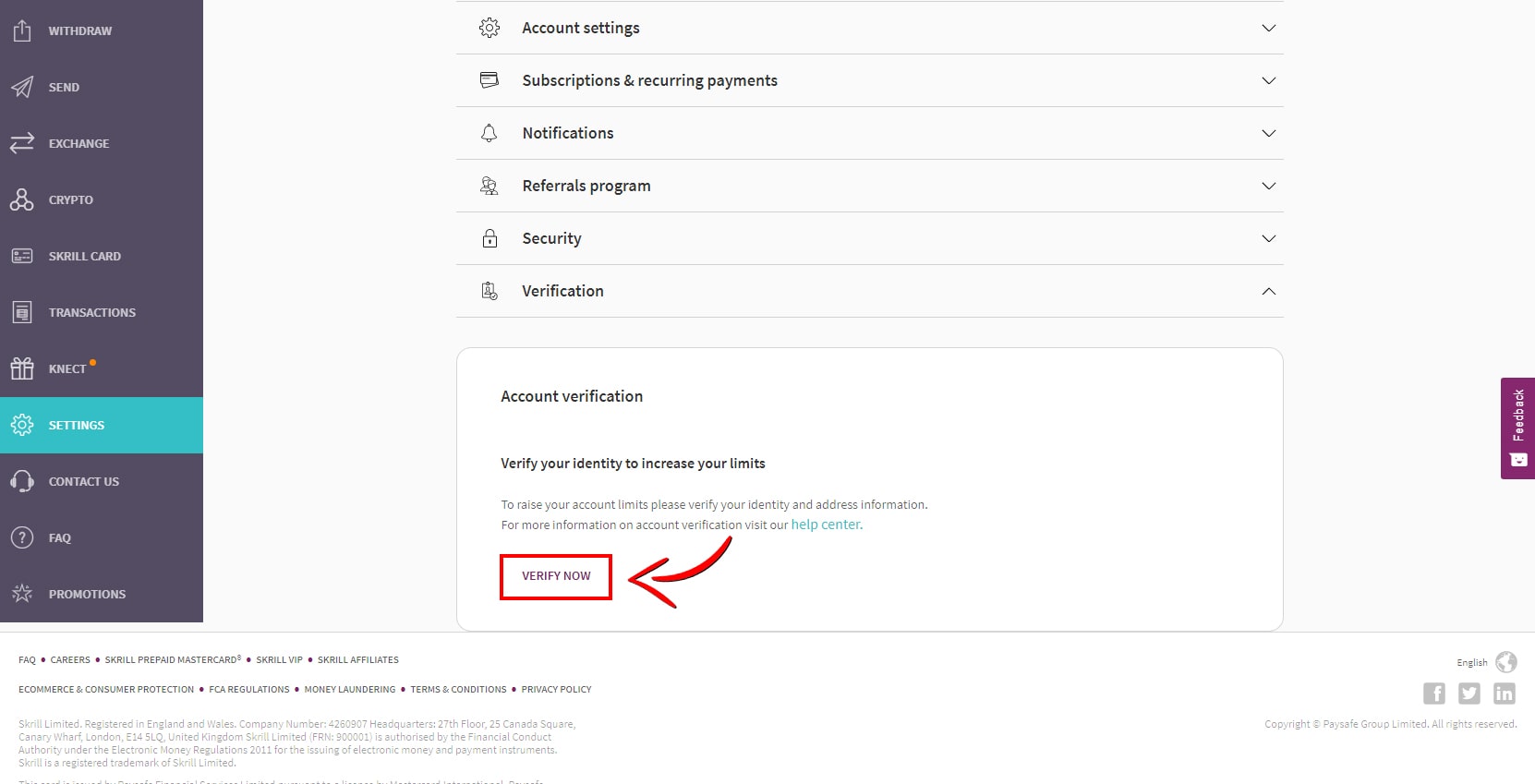Click the Referrals program people icon
The width and height of the screenshot is (1535, 784).
pyautogui.click(x=490, y=186)
